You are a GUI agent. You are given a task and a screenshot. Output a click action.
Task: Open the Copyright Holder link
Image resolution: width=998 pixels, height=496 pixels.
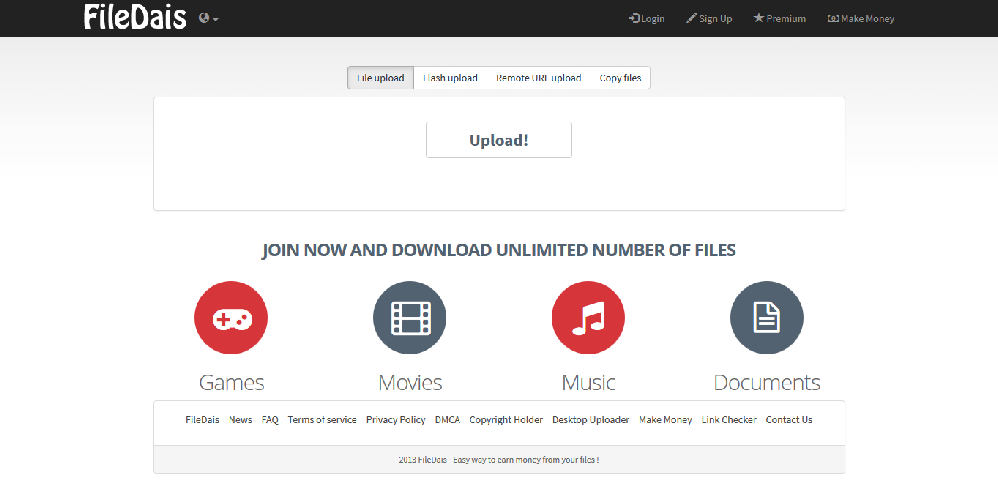tap(506, 420)
